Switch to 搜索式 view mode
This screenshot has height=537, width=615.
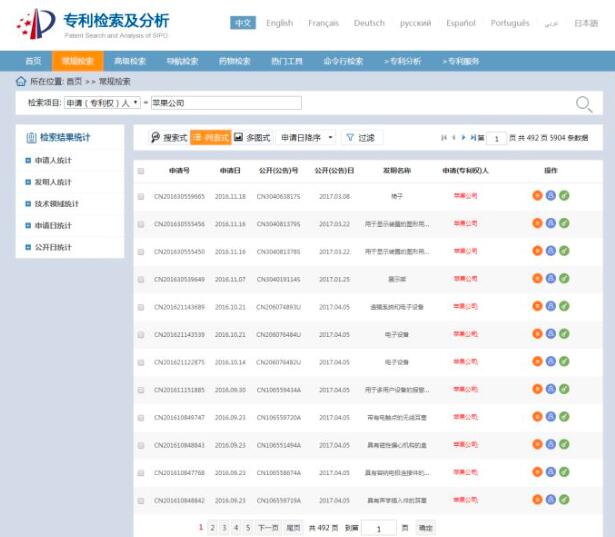pyautogui.click(x=169, y=137)
